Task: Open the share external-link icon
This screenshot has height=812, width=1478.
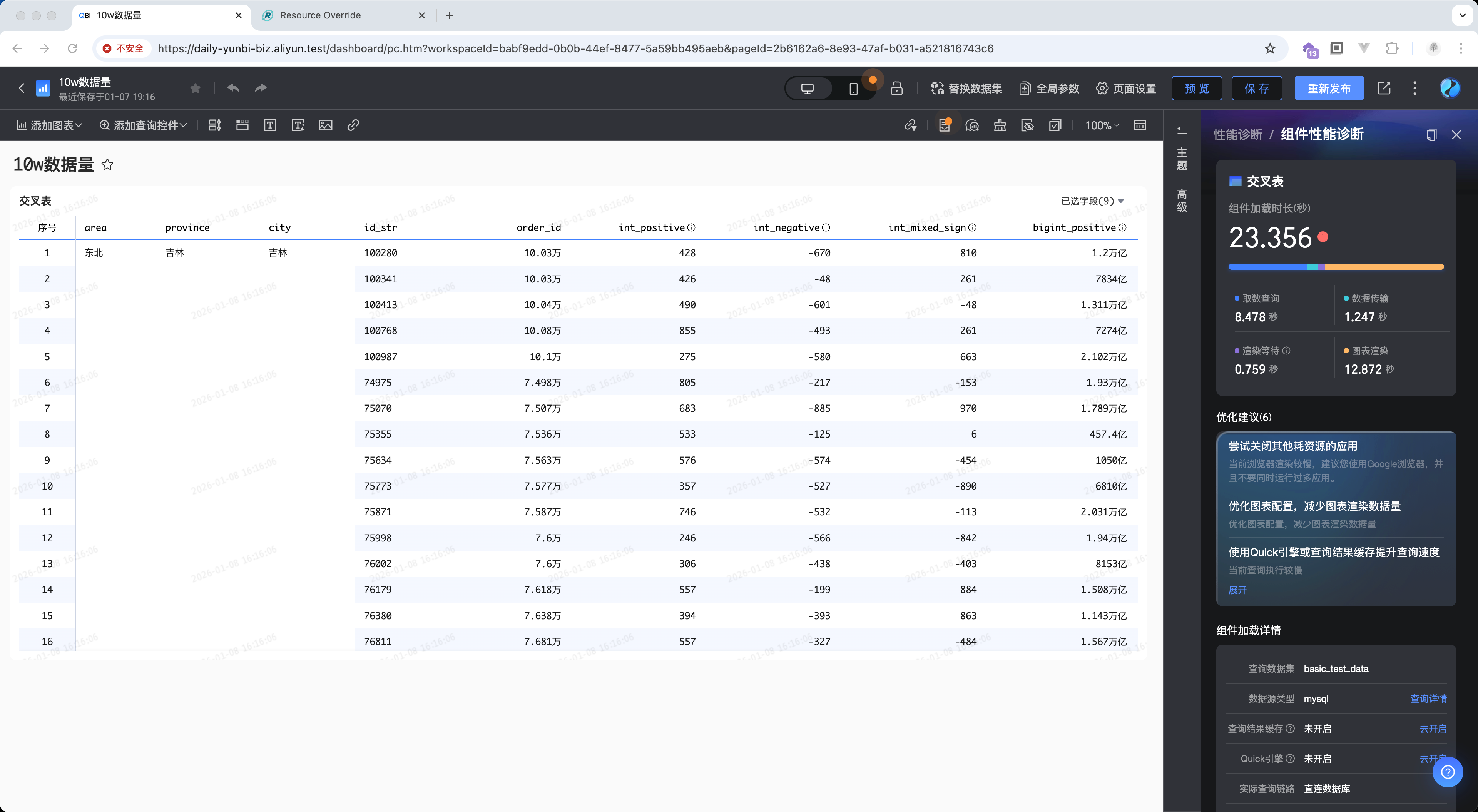Action: (1383, 89)
